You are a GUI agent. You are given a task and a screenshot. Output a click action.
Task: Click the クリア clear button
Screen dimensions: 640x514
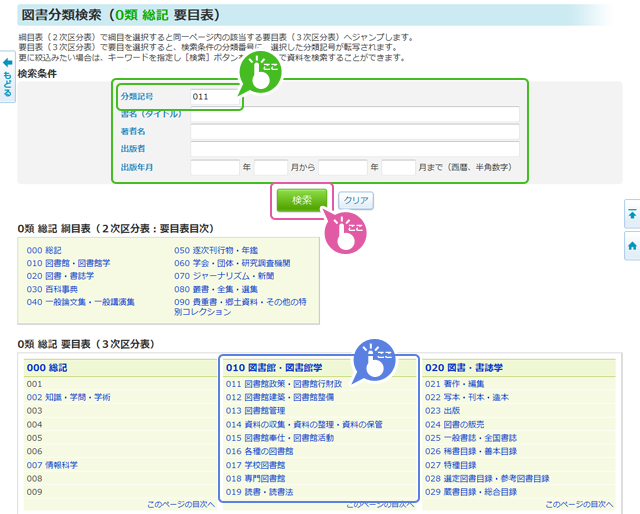pyautogui.click(x=355, y=200)
